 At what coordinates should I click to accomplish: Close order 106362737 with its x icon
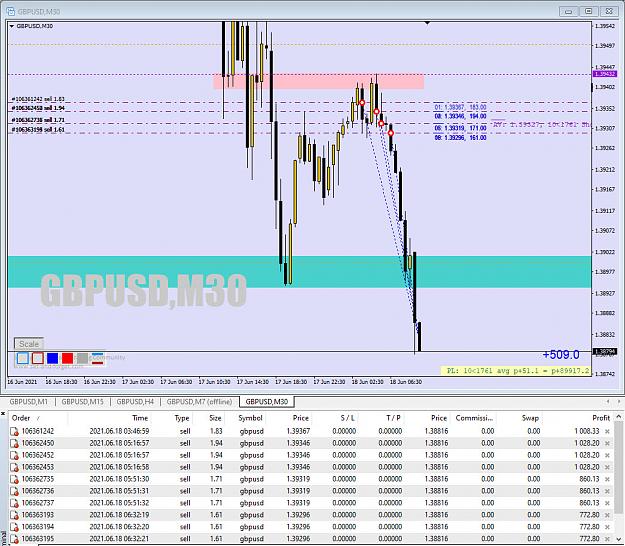tap(607, 503)
